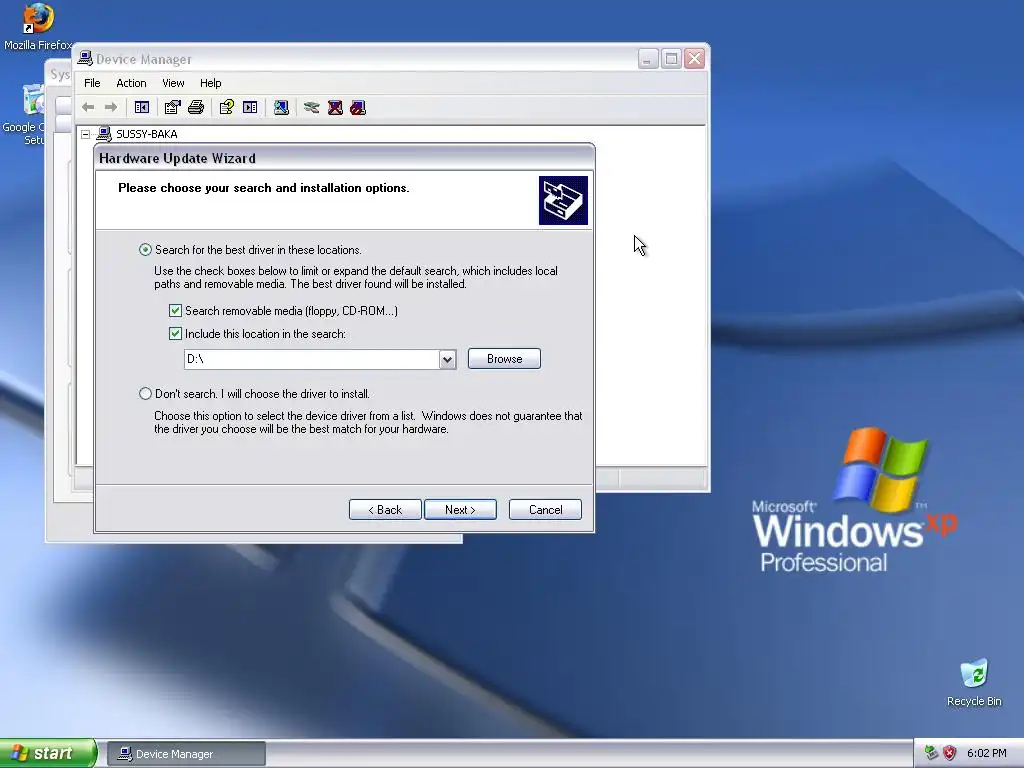This screenshot has width=1024, height=768.
Task: Click the 6:02 PM system clock
Action: (x=986, y=753)
